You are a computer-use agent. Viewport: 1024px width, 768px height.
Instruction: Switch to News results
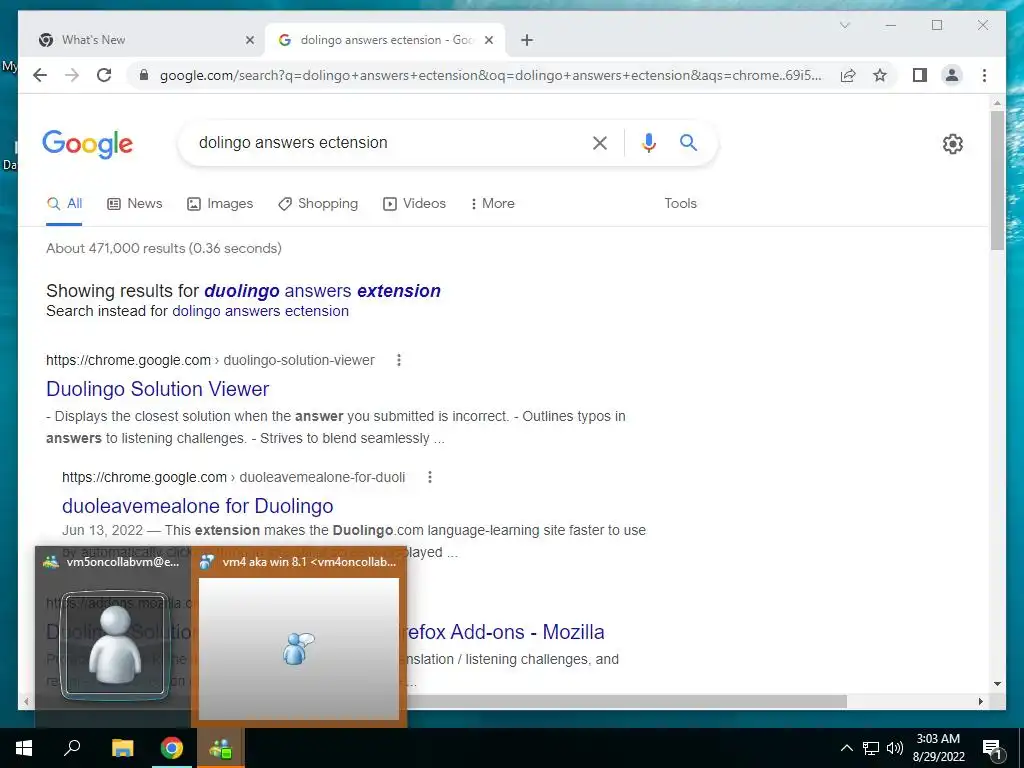(x=135, y=204)
